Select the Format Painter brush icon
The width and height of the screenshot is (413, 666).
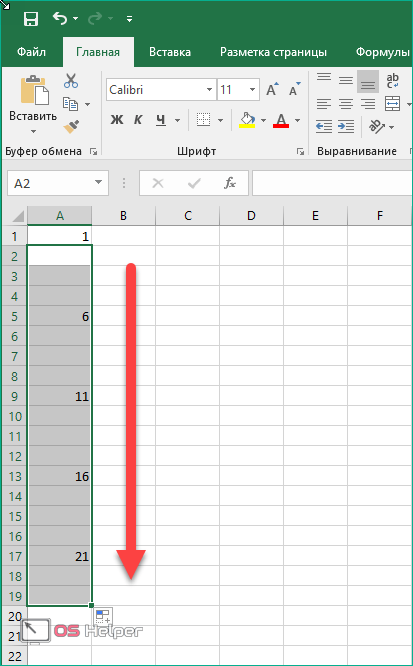pyautogui.click(x=71, y=127)
